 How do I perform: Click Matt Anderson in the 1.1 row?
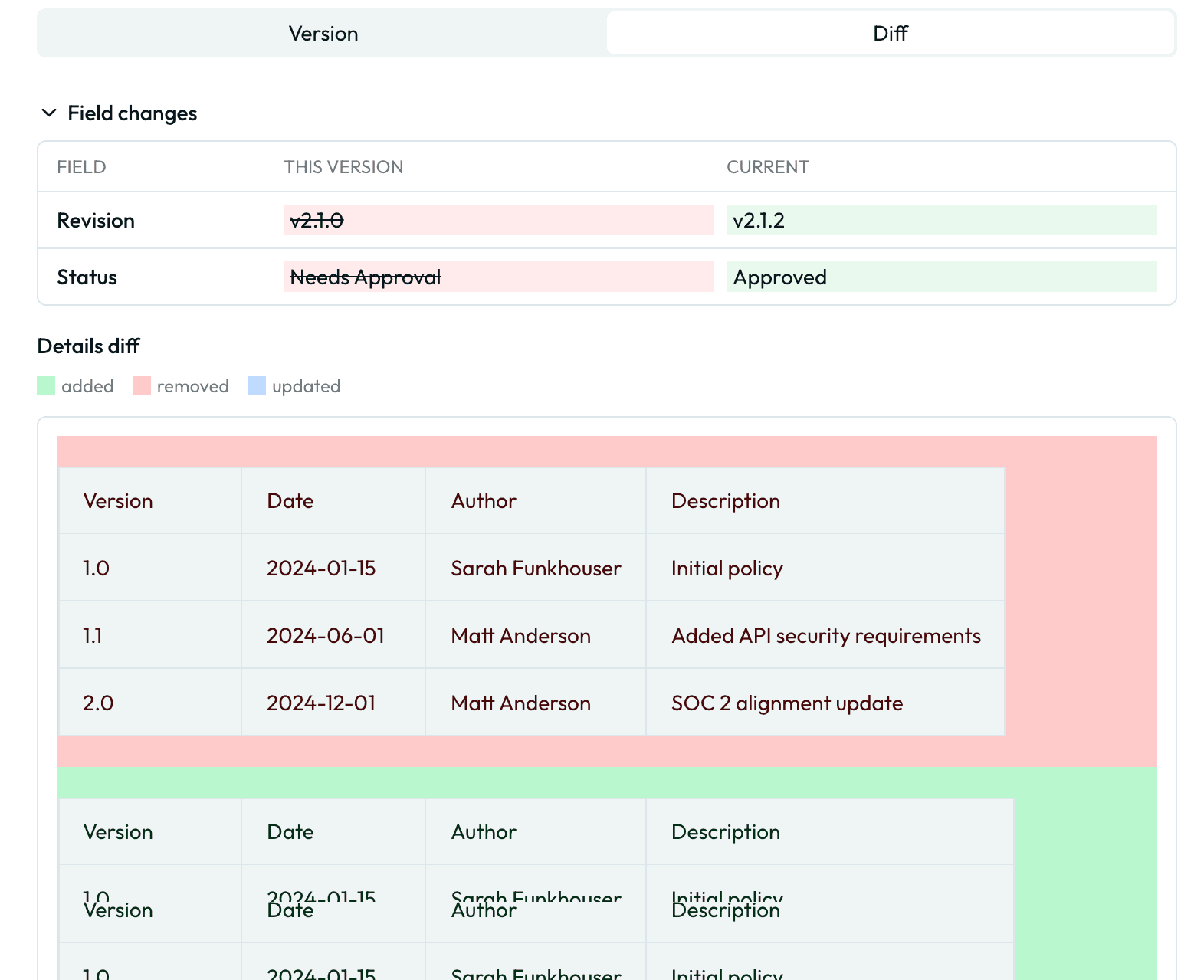click(521, 636)
